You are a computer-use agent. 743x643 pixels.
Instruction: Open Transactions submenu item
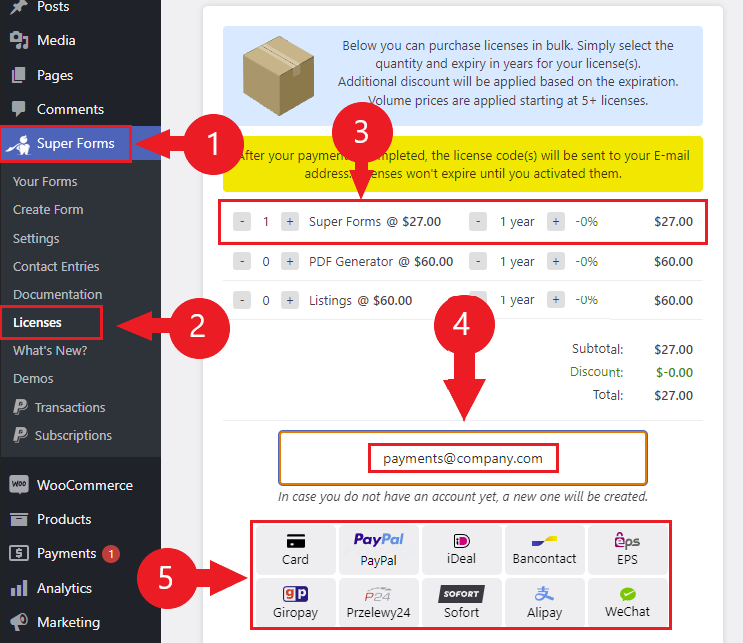point(70,408)
